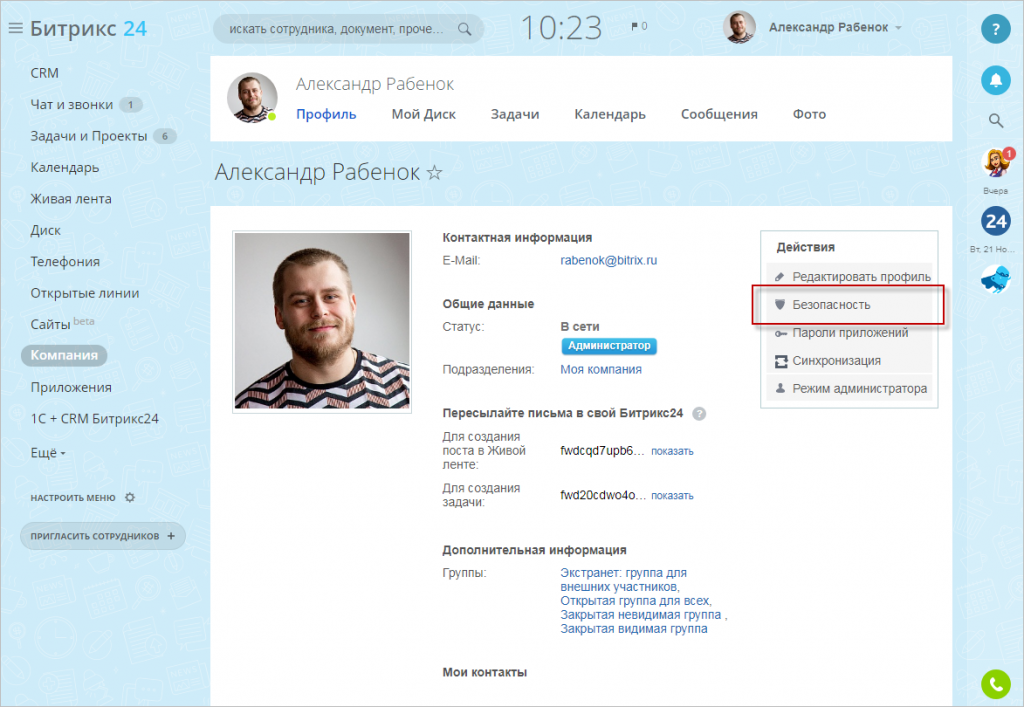Open Задачи и Проекты in the sidebar

pos(89,136)
